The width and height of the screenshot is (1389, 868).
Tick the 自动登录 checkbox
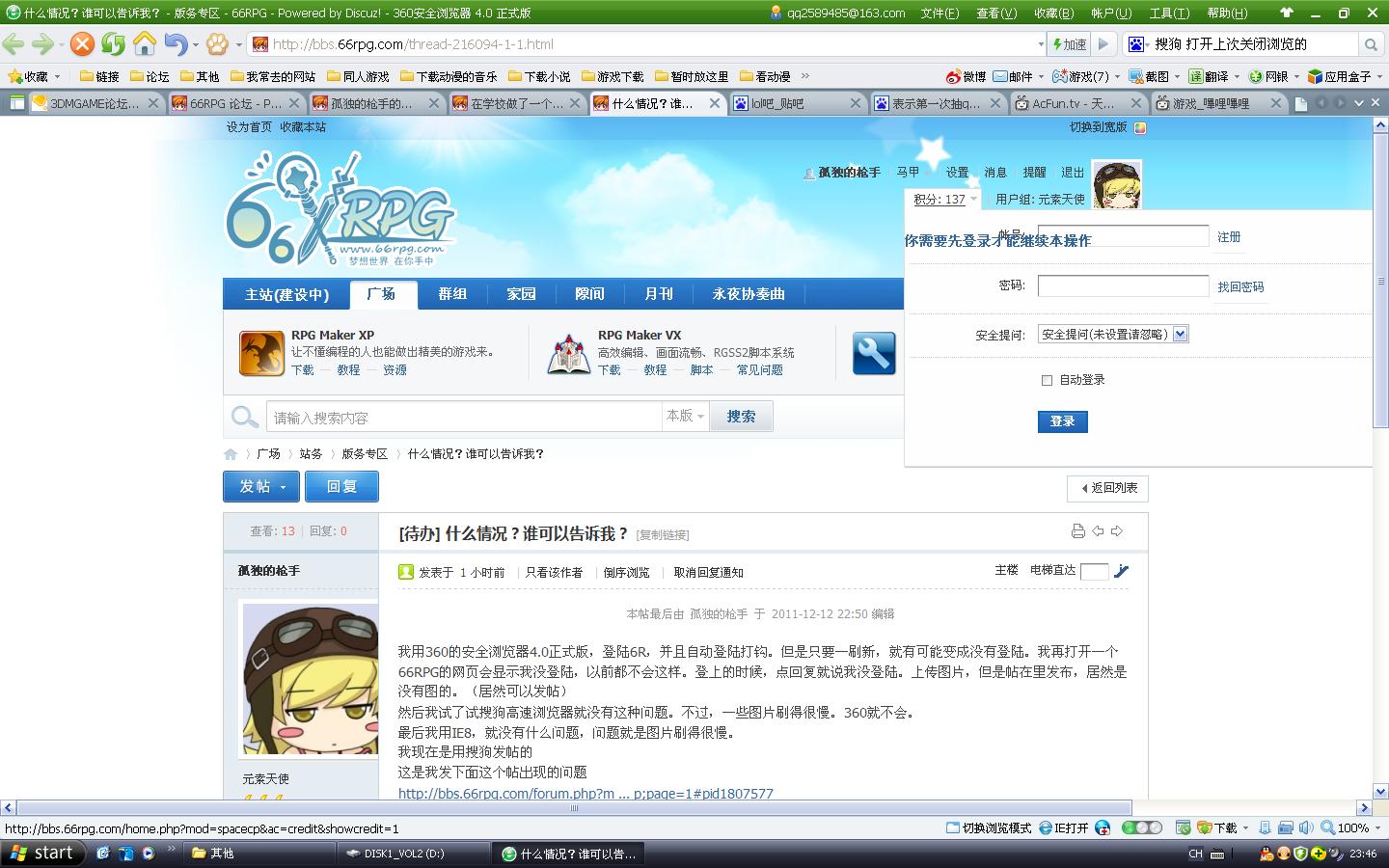coord(1047,380)
